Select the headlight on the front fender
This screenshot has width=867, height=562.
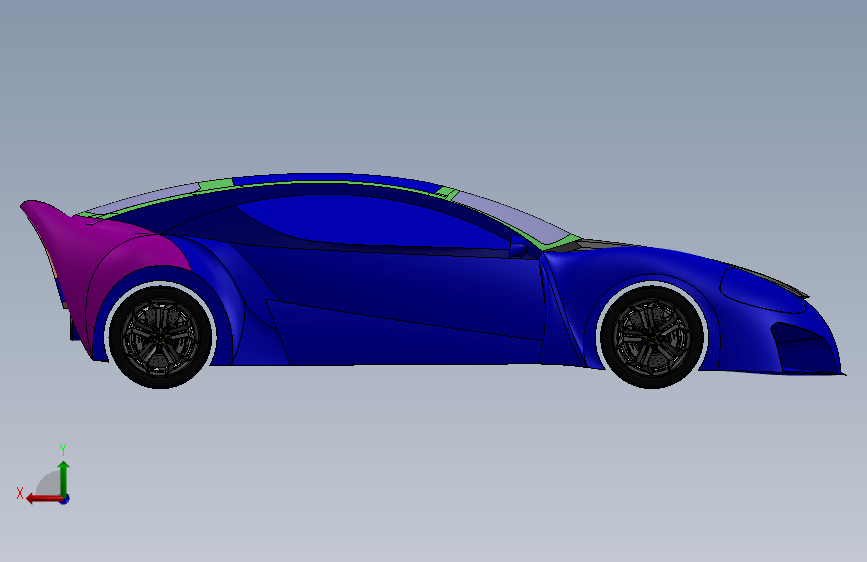762,289
